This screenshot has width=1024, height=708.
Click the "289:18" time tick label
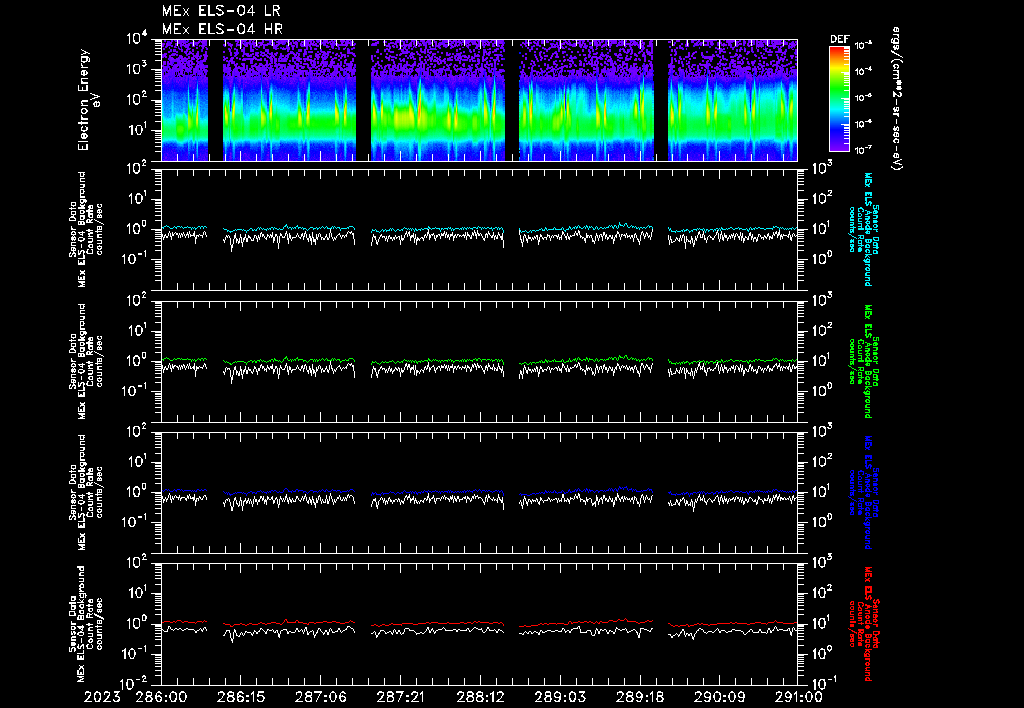pyautogui.click(x=639, y=697)
